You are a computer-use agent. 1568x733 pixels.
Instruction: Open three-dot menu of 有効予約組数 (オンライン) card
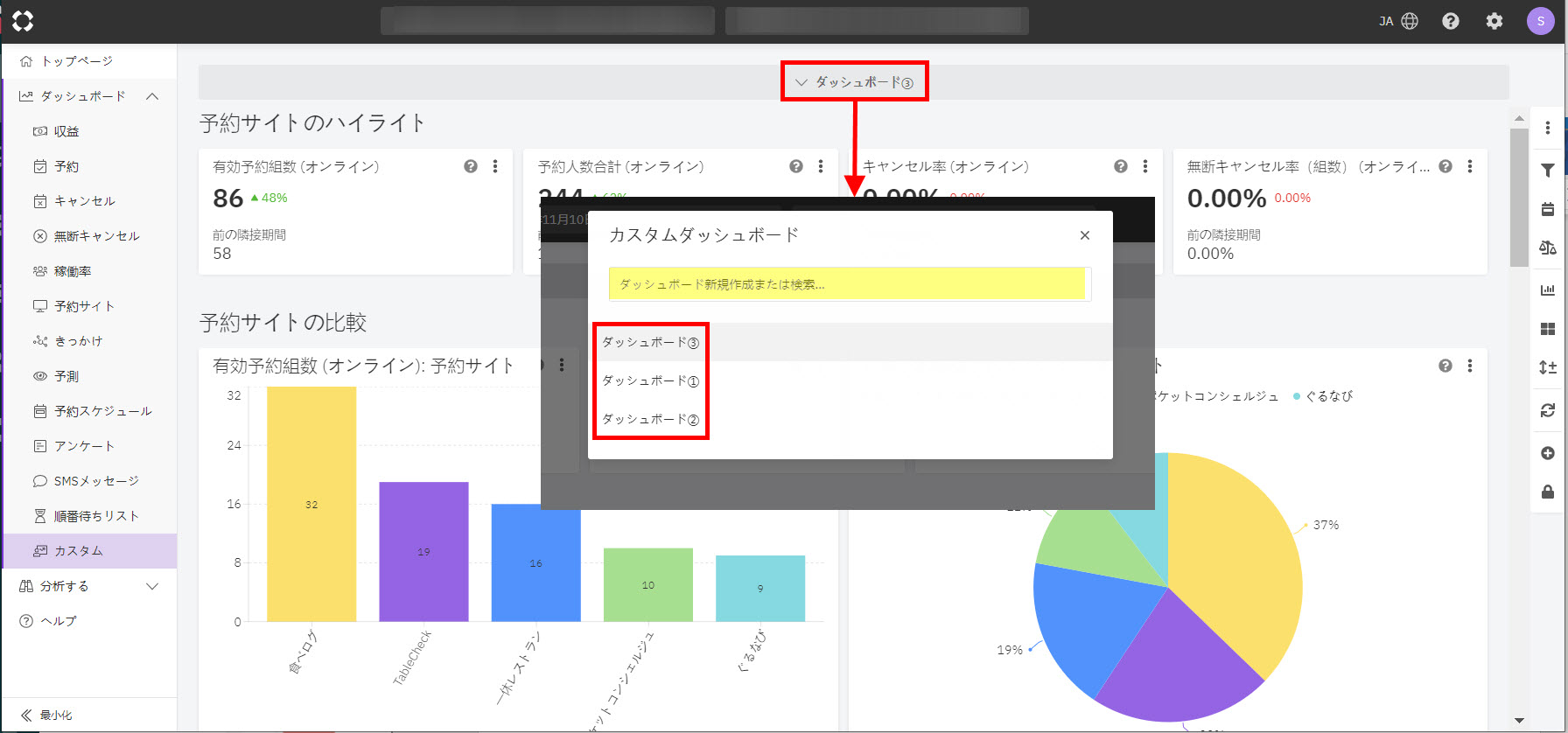click(495, 166)
